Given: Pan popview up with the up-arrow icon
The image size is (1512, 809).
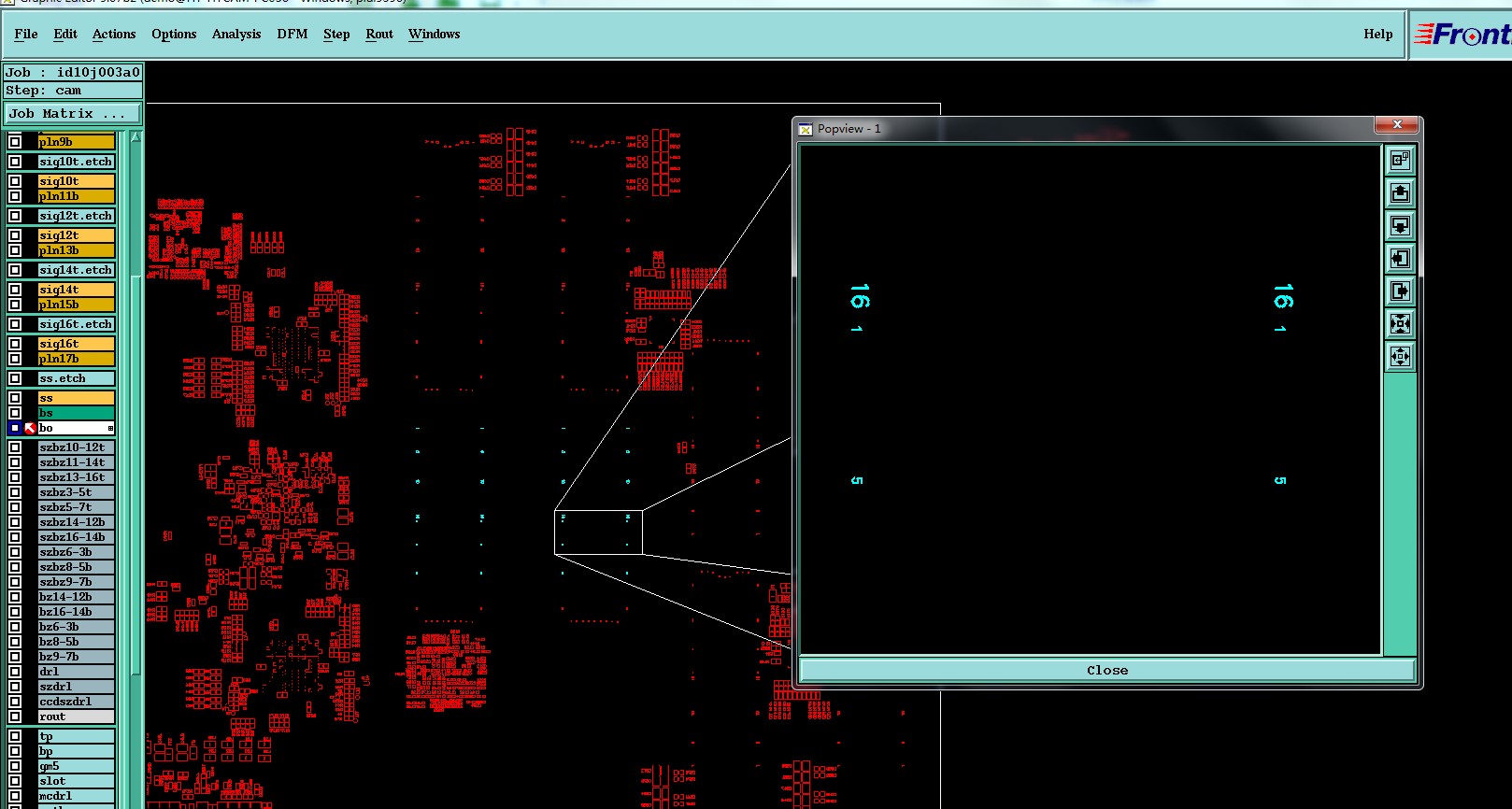Looking at the screenshot, I should coord(1399,193).
